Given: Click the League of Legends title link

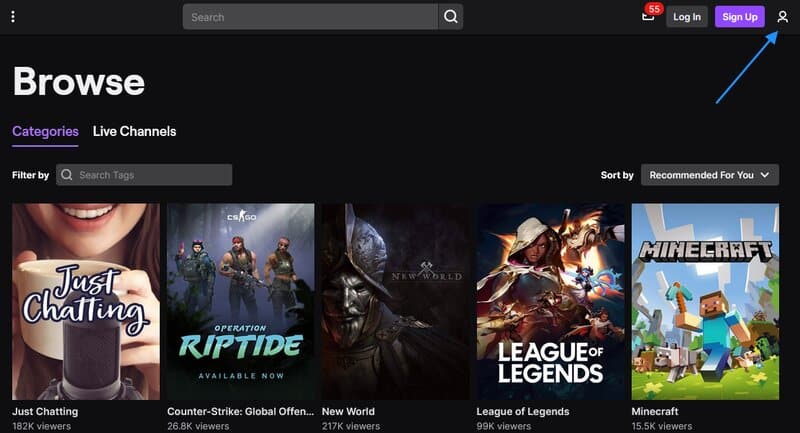Looking at the screenshot, I should [x=523, y=412].
